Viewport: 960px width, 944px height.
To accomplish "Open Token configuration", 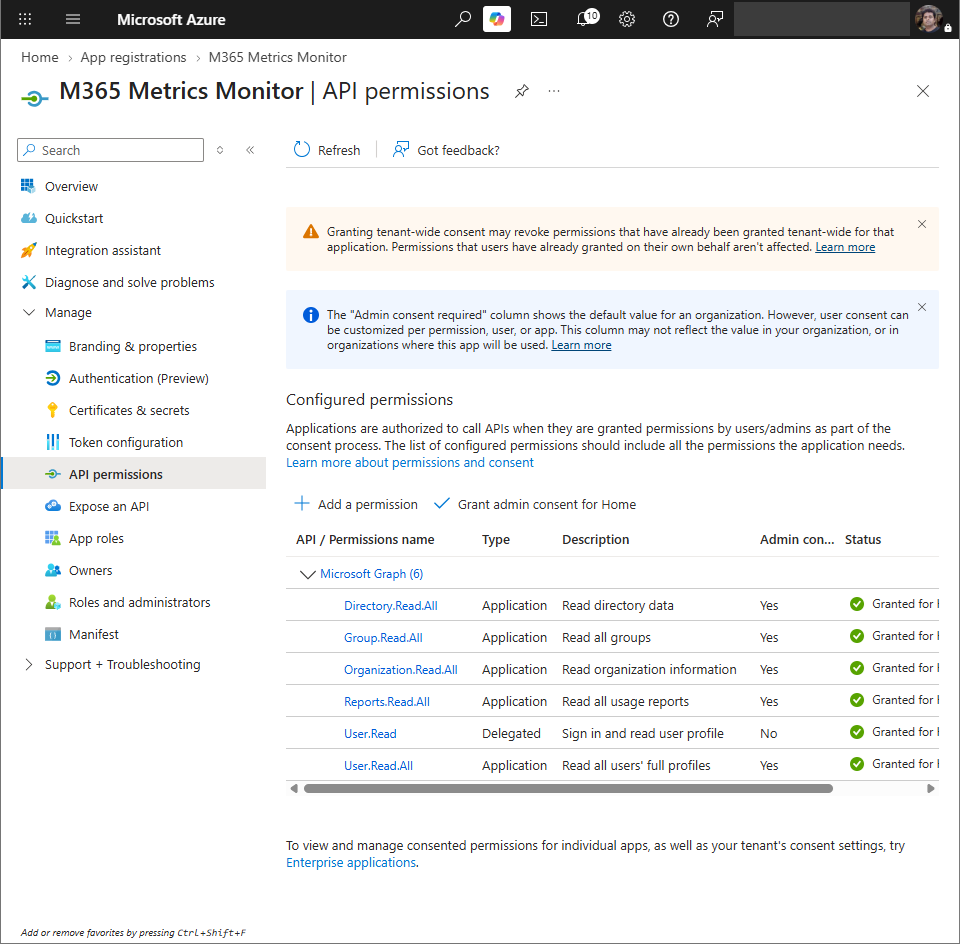I will (126, 442).
